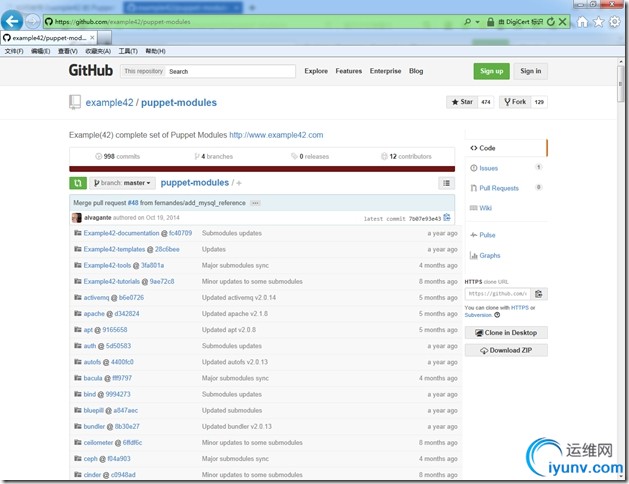
Task: View the 4 branches
Action: click(213, 156)
